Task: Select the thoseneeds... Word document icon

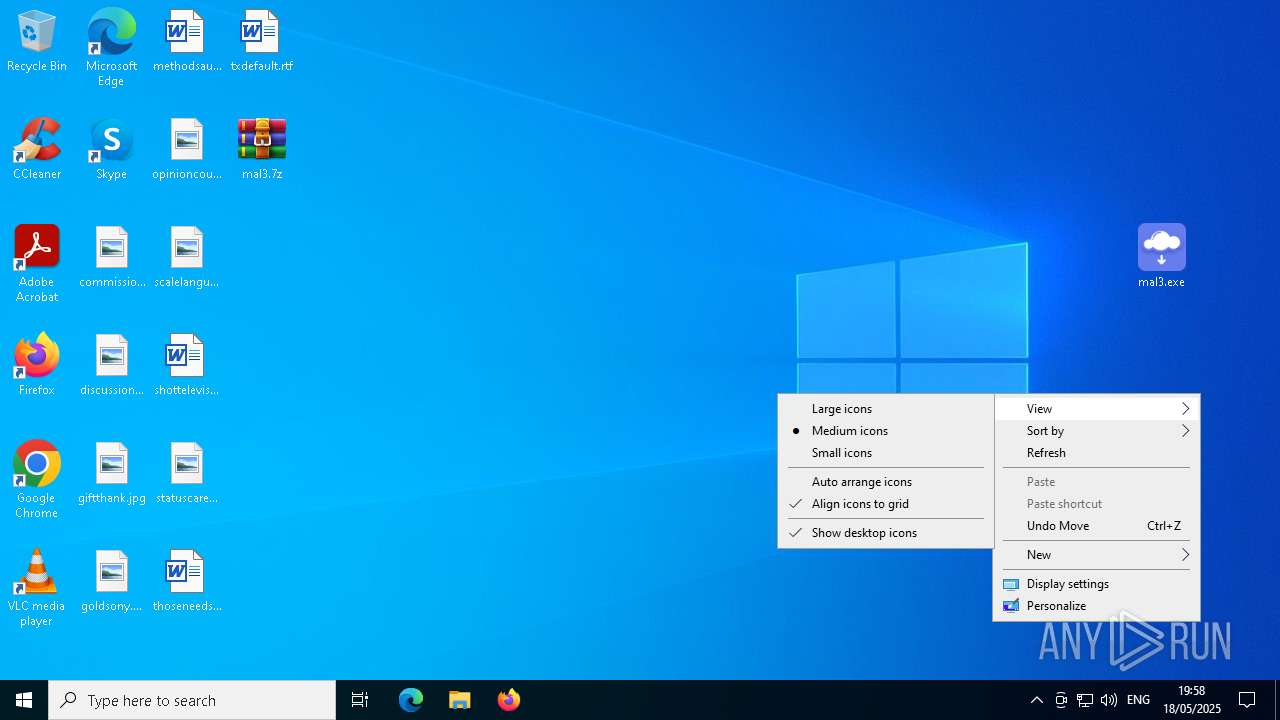Action: [x=186, y=582]
